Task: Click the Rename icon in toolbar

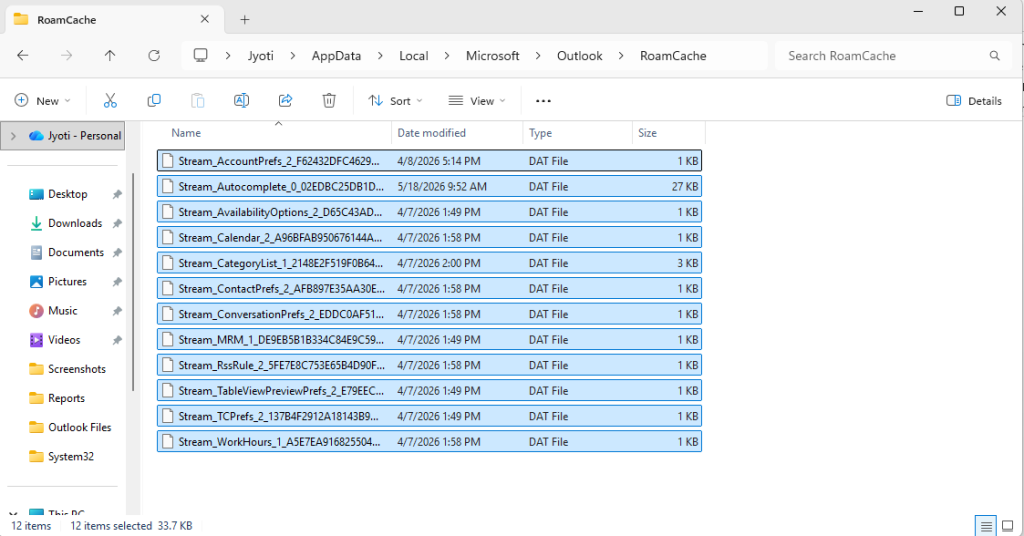Action: (x=241, y=101)
